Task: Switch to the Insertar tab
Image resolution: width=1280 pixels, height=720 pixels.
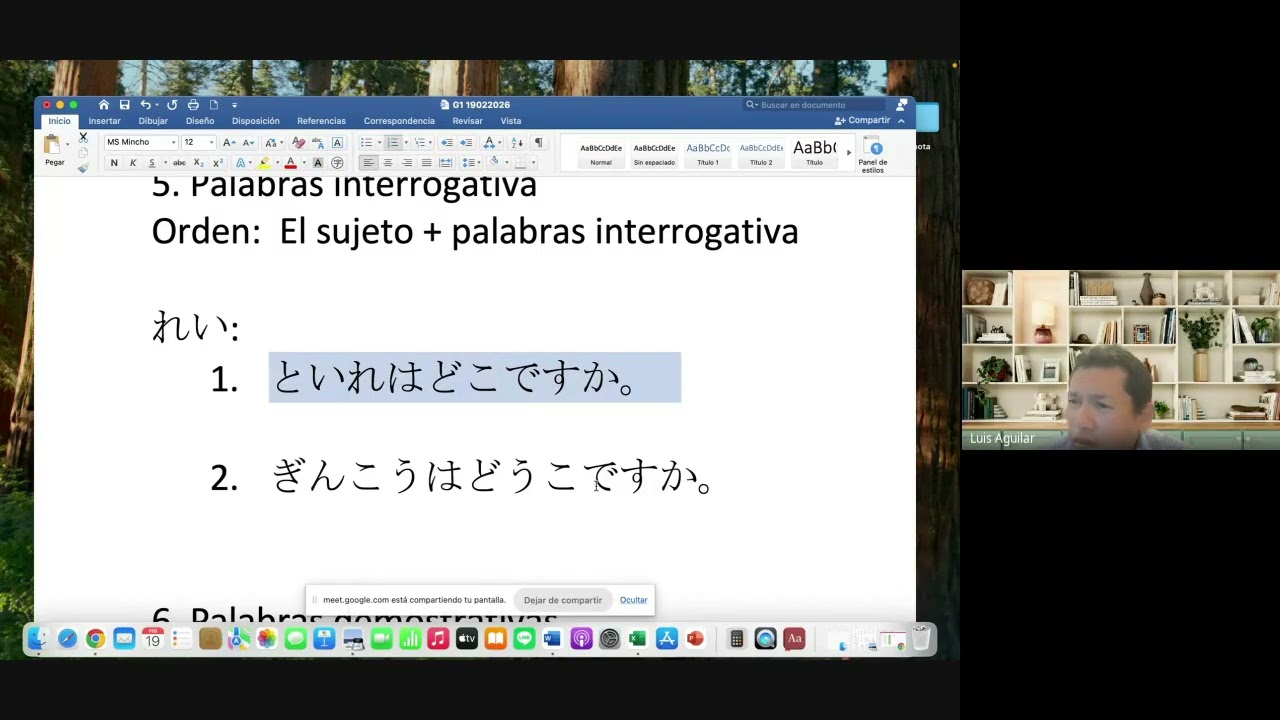Action: [x=104, y=121]
